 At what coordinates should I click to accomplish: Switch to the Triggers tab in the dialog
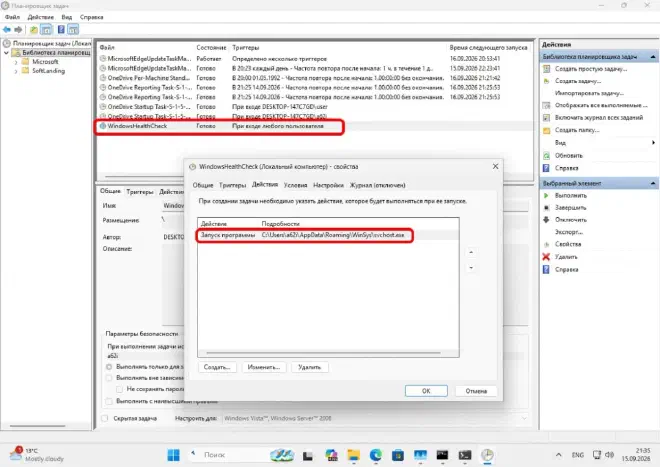[232, 185]
